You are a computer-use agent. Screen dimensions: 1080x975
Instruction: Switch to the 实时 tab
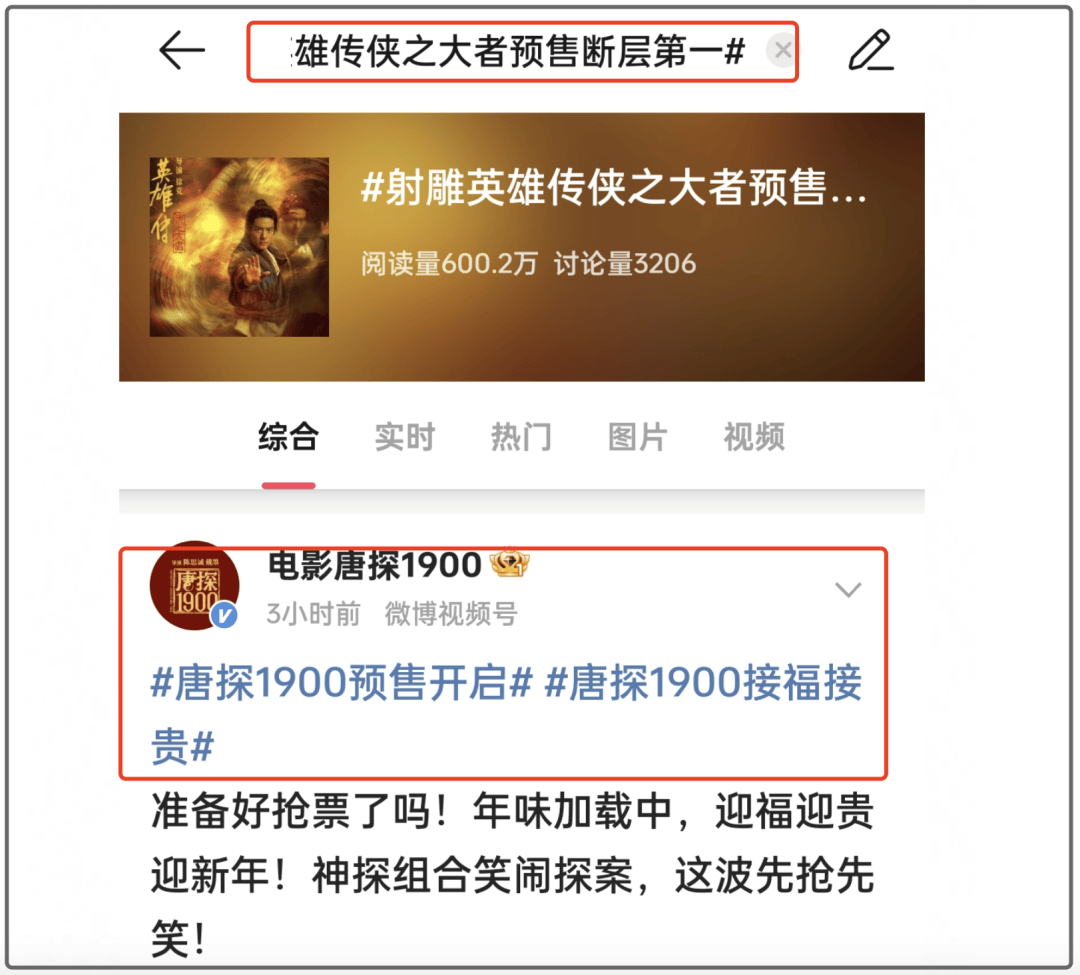(404, 437)
